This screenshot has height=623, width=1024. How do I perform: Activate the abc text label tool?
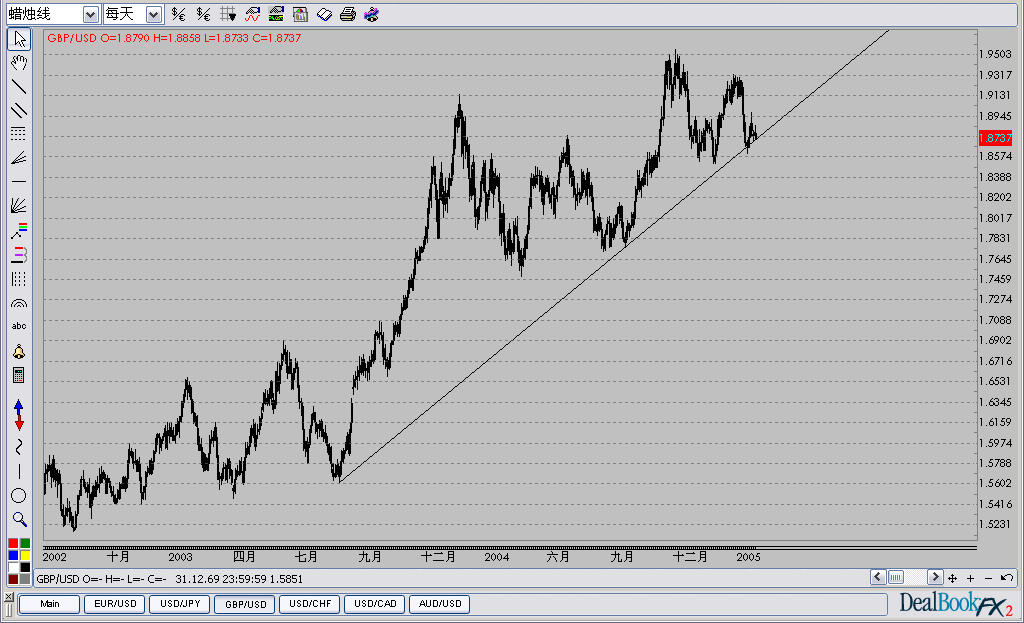coord(19,326)
